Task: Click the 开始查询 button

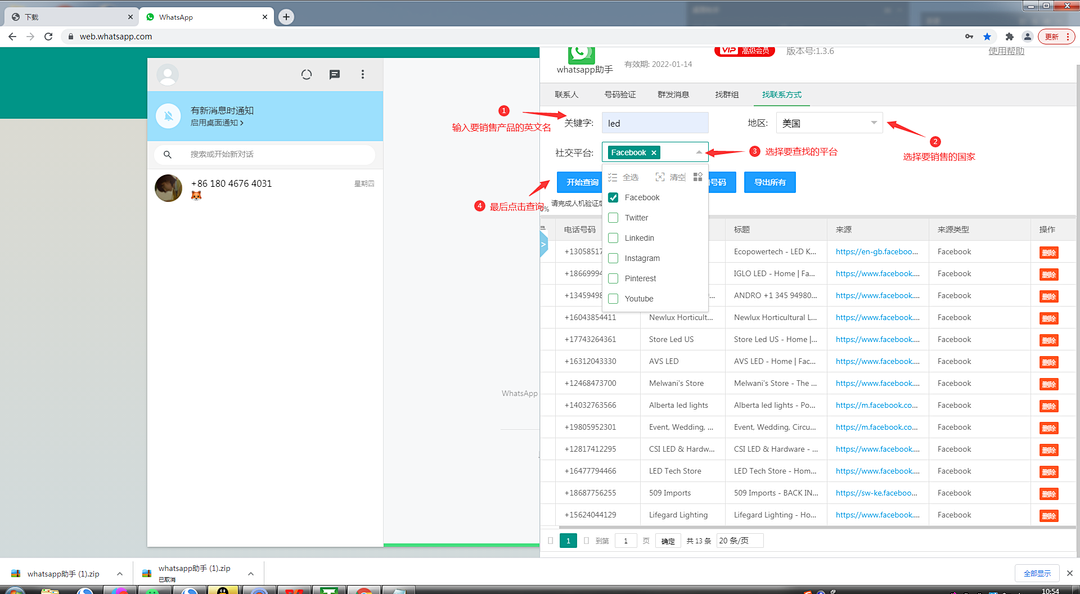Action: [582, 183]
